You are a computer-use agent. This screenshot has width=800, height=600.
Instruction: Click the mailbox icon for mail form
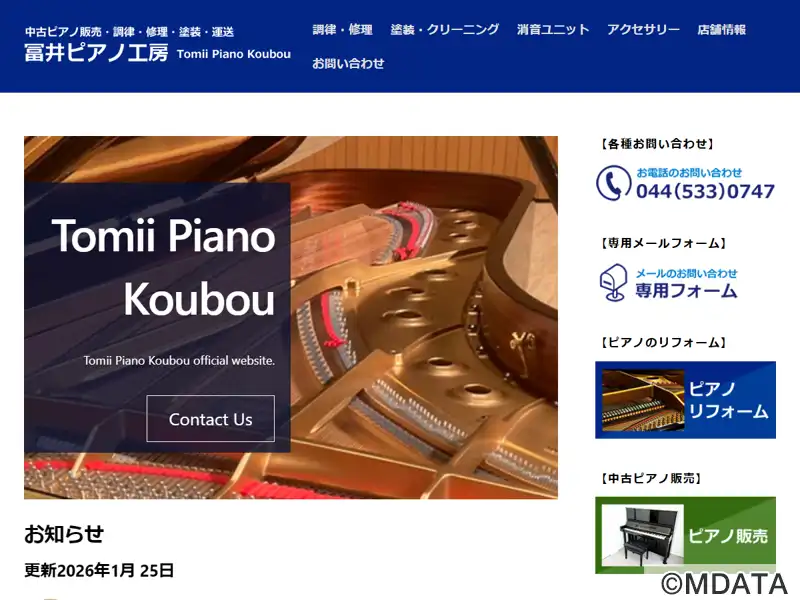[613, 283]
